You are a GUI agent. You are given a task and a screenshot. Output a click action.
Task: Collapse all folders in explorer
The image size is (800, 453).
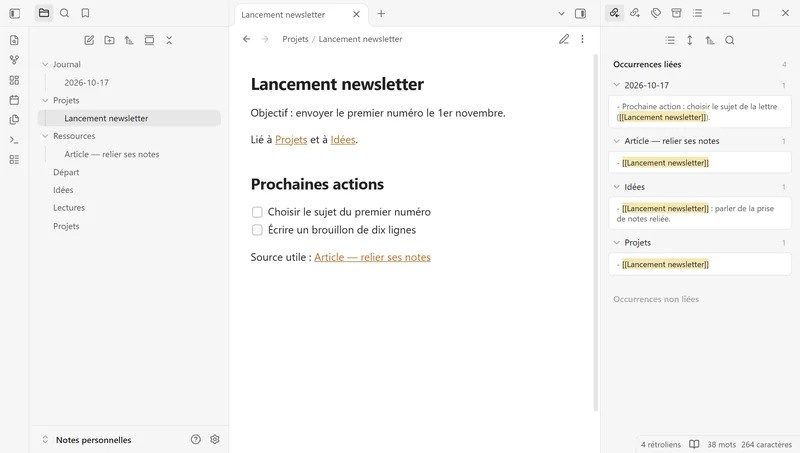[169, 40]
